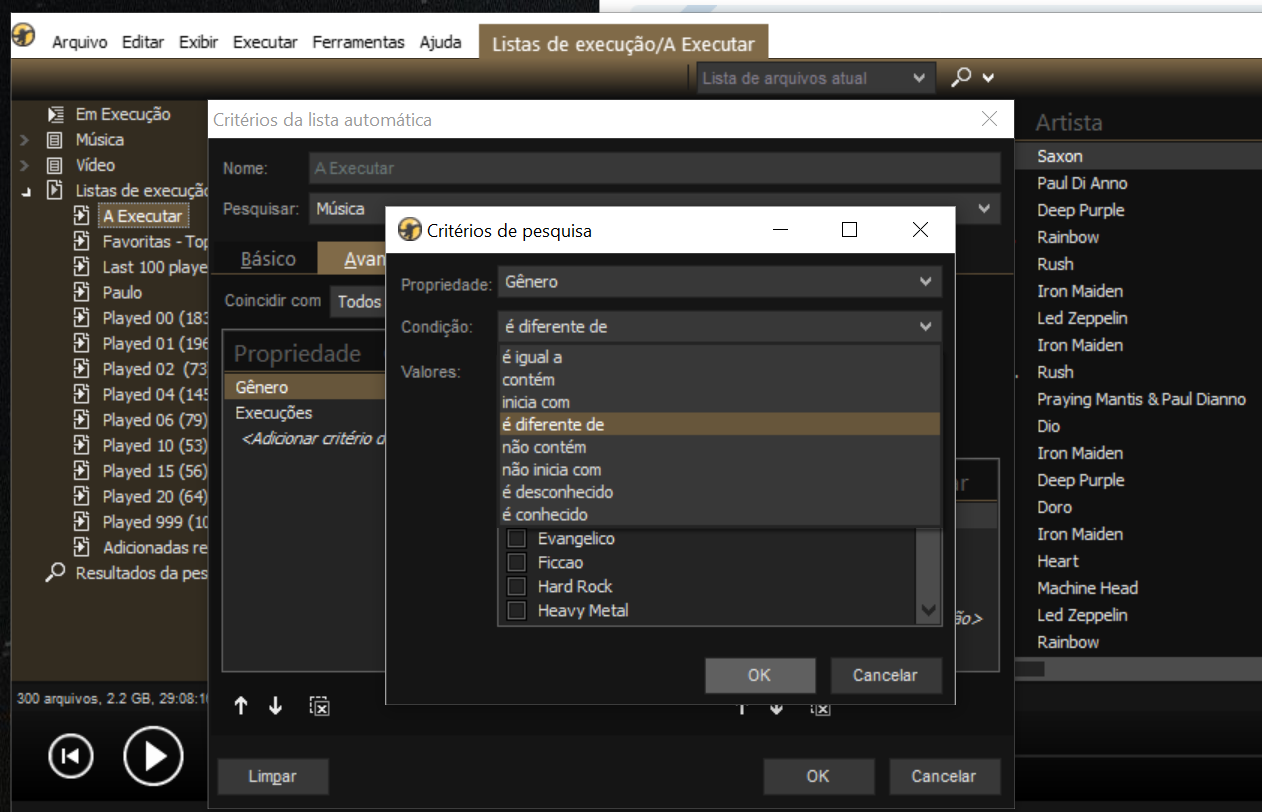Click the magnifier search icon in the toolbar
Screen dimensions: 1262x812
(961, 78)
